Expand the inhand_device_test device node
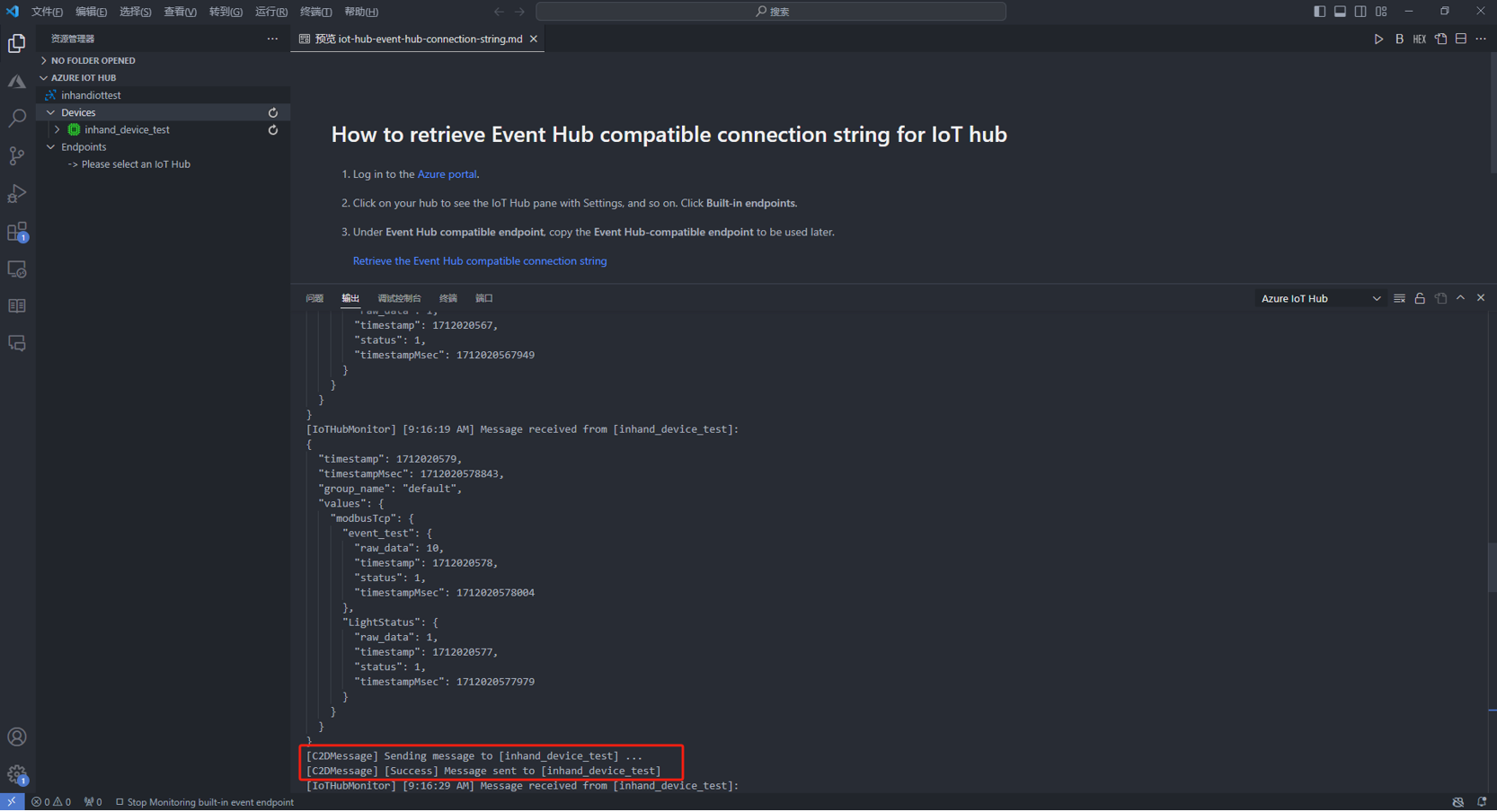Viewport: 1497px width, 812px height. point(58,130)
